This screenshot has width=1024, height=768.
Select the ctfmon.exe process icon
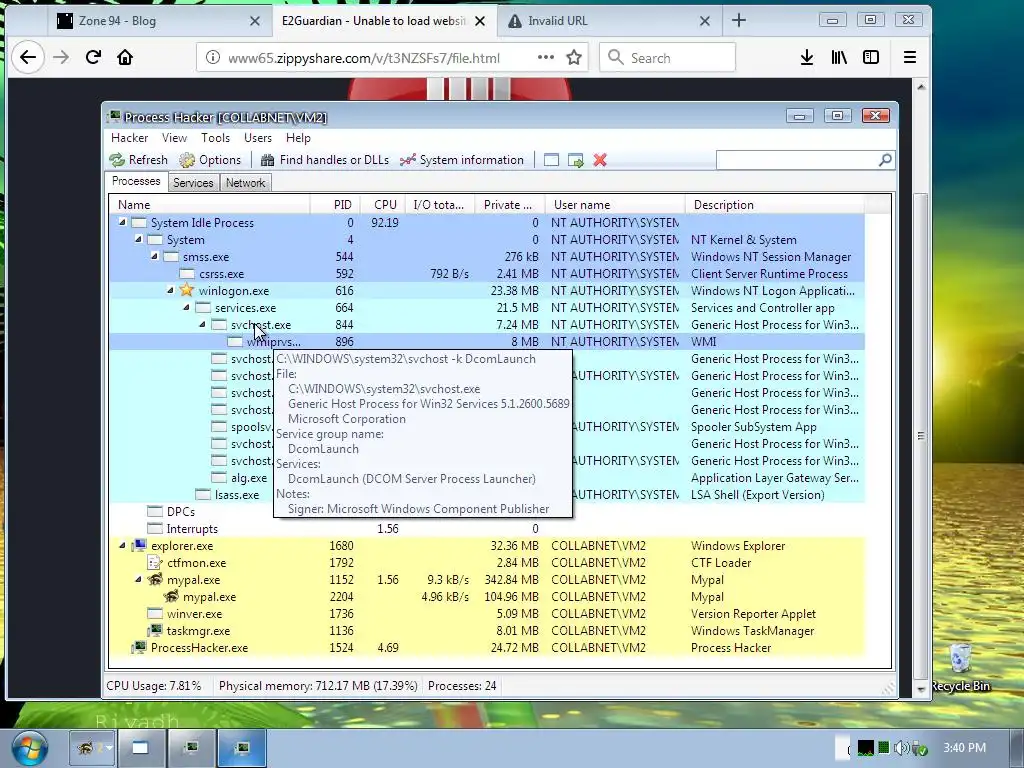click(155, 562)
